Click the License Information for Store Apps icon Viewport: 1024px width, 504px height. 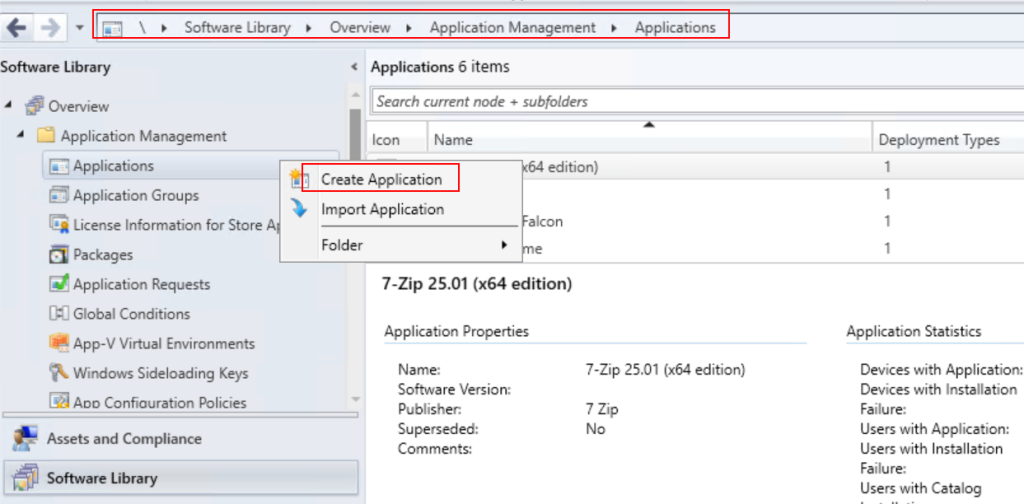click(58, 225)
